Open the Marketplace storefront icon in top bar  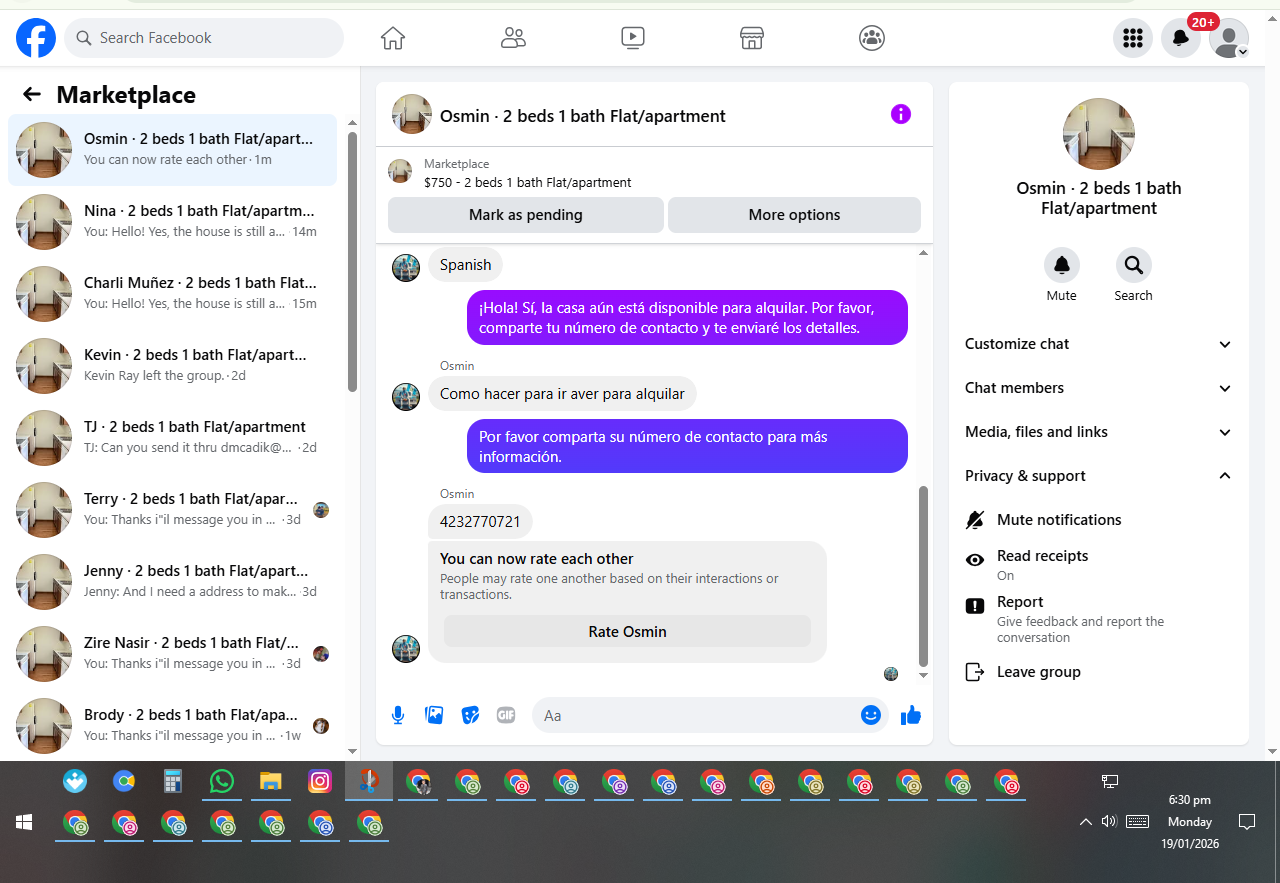point(752,38)
